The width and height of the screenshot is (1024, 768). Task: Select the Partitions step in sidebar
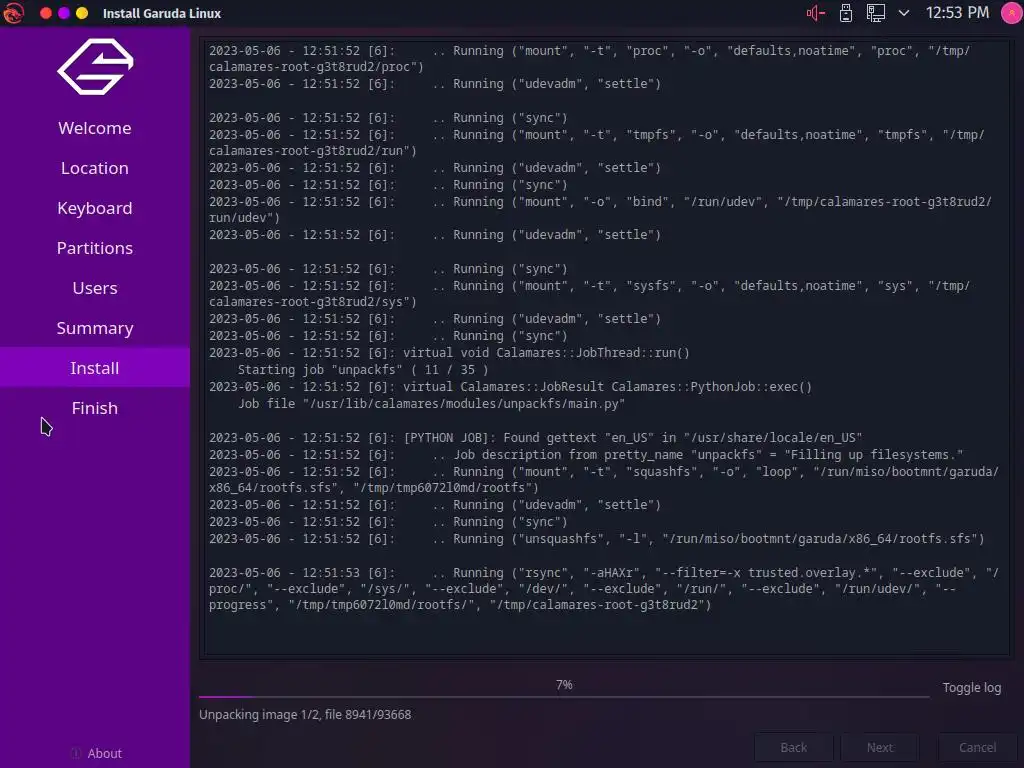[x=95, y=248]
